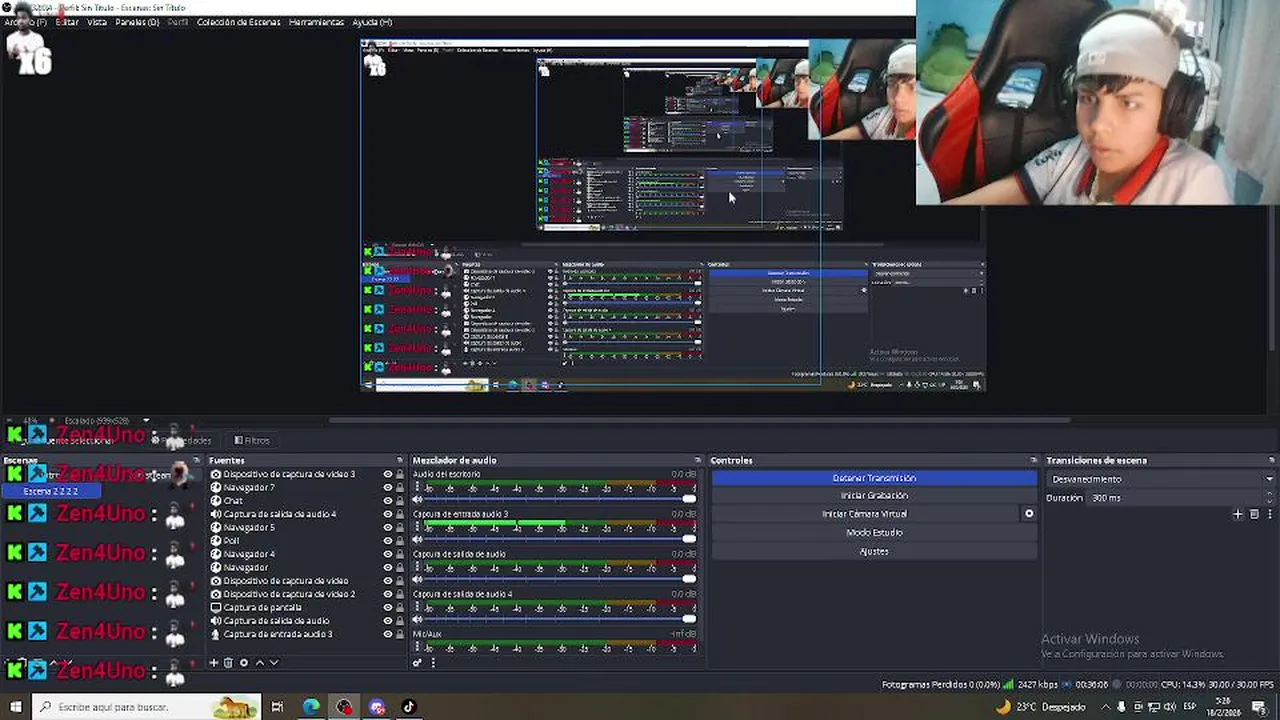Toggle visibility of Chat source
Screen dimensions: 1280x720
[x=387, y=500]
